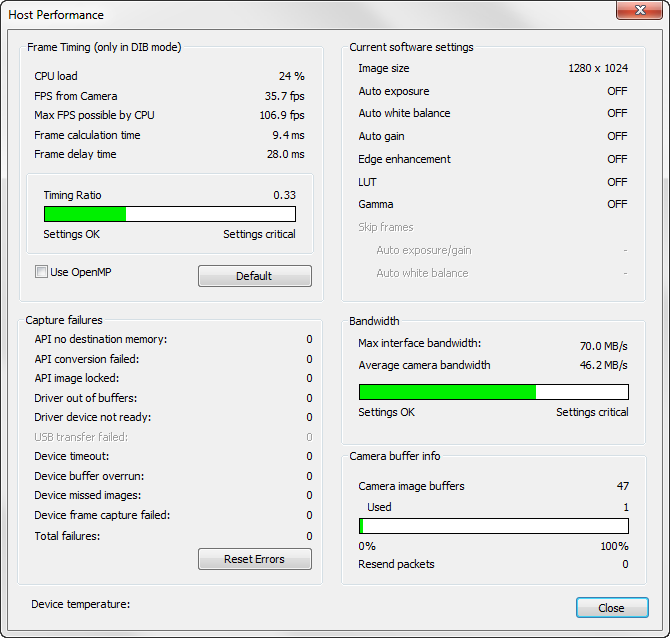Click the Bandwidth group heading
The width and height of the screenshot is (670, 638).
pos(374,321)
